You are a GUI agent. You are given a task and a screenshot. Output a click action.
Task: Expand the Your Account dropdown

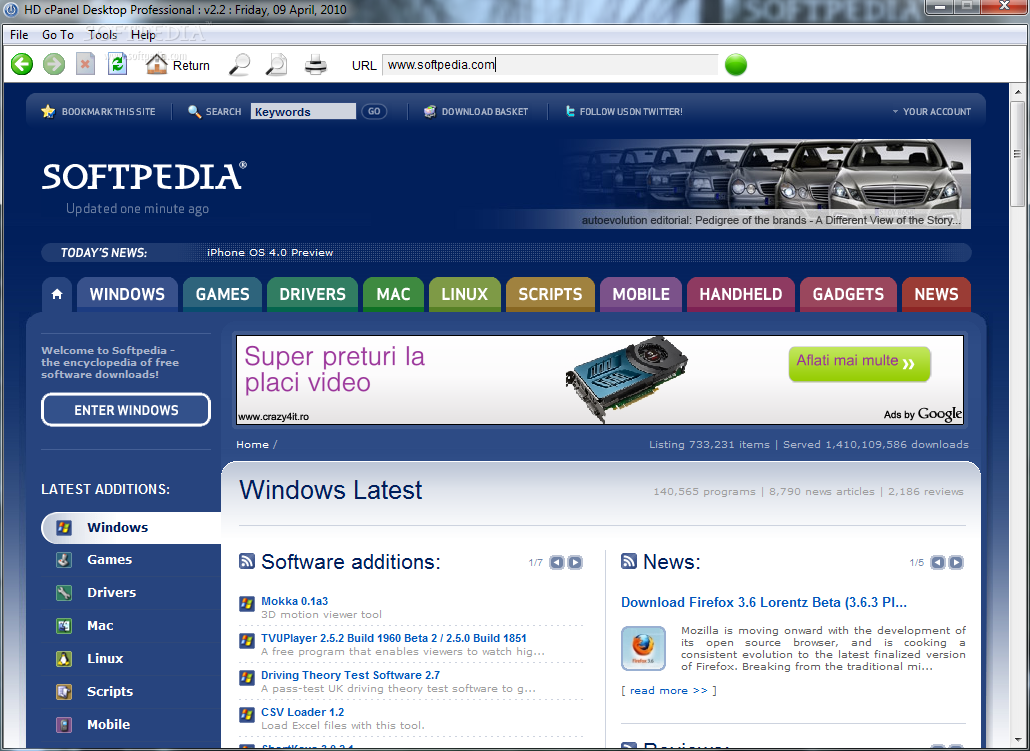[x=931, y=112]
